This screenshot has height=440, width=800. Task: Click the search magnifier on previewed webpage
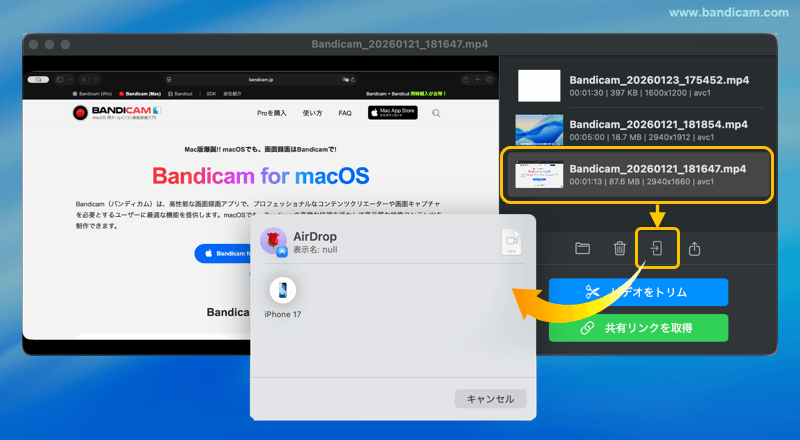point(436,113)
